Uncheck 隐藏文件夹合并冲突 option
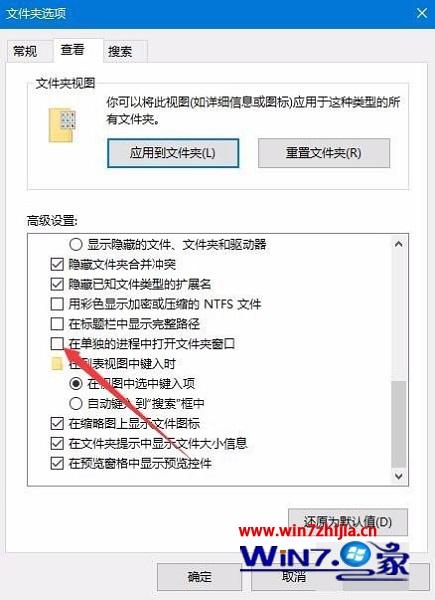This screenshot has width=435, height=600. point(57,264)
